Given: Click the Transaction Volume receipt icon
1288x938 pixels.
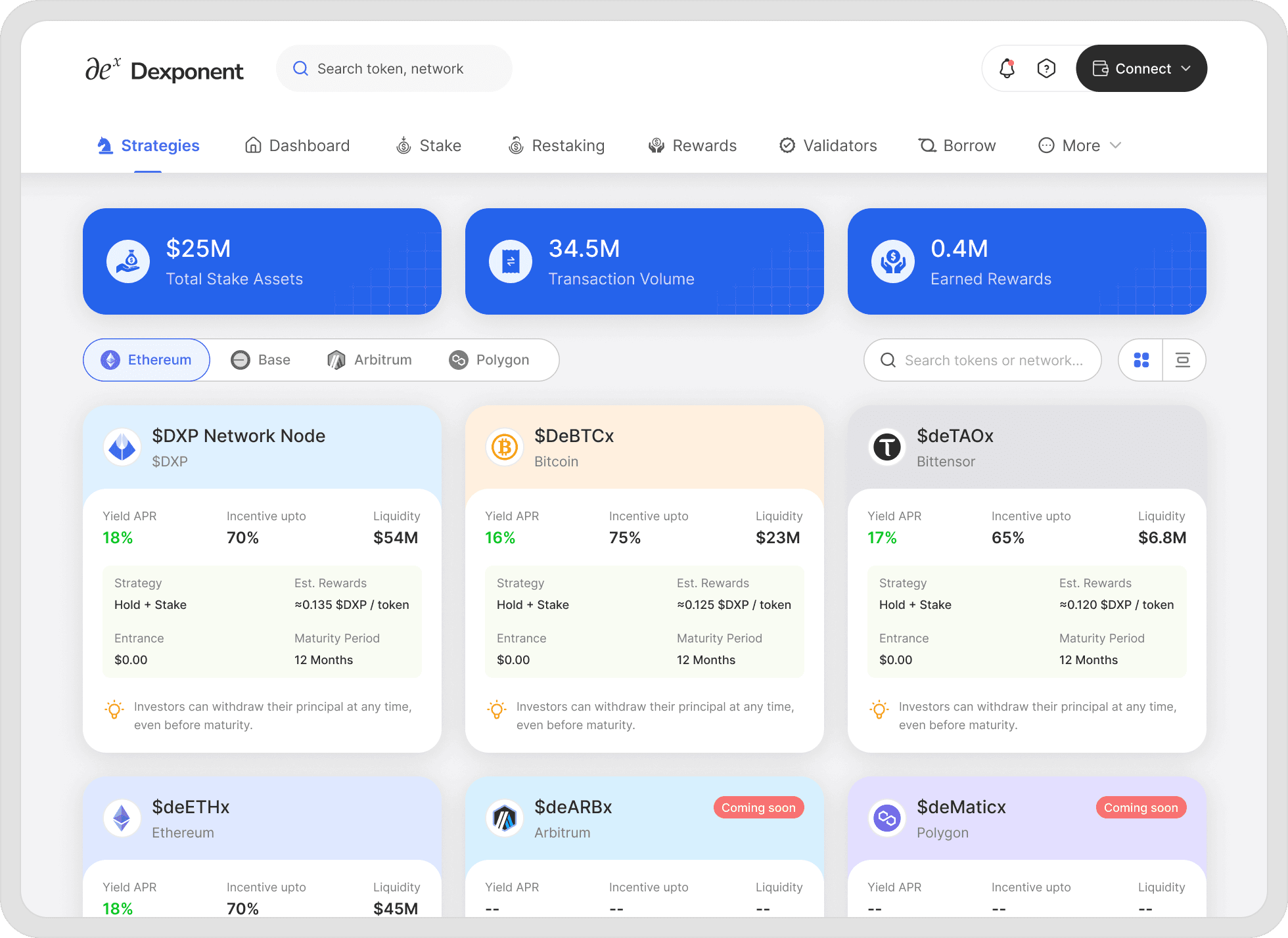Looking at the screenshot, I should 511,261.
